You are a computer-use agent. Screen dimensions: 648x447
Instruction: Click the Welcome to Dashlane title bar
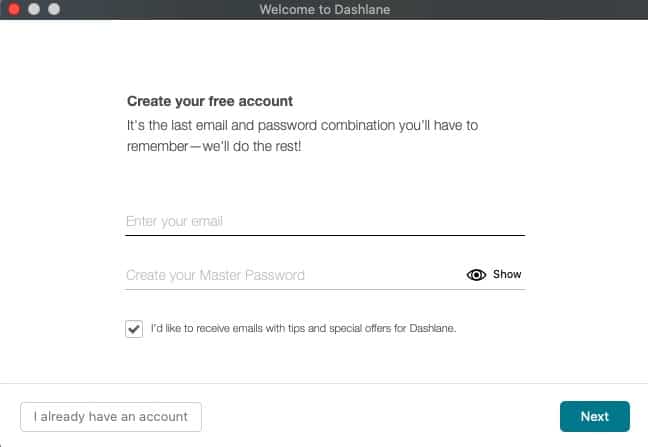(x=324, y=9)
